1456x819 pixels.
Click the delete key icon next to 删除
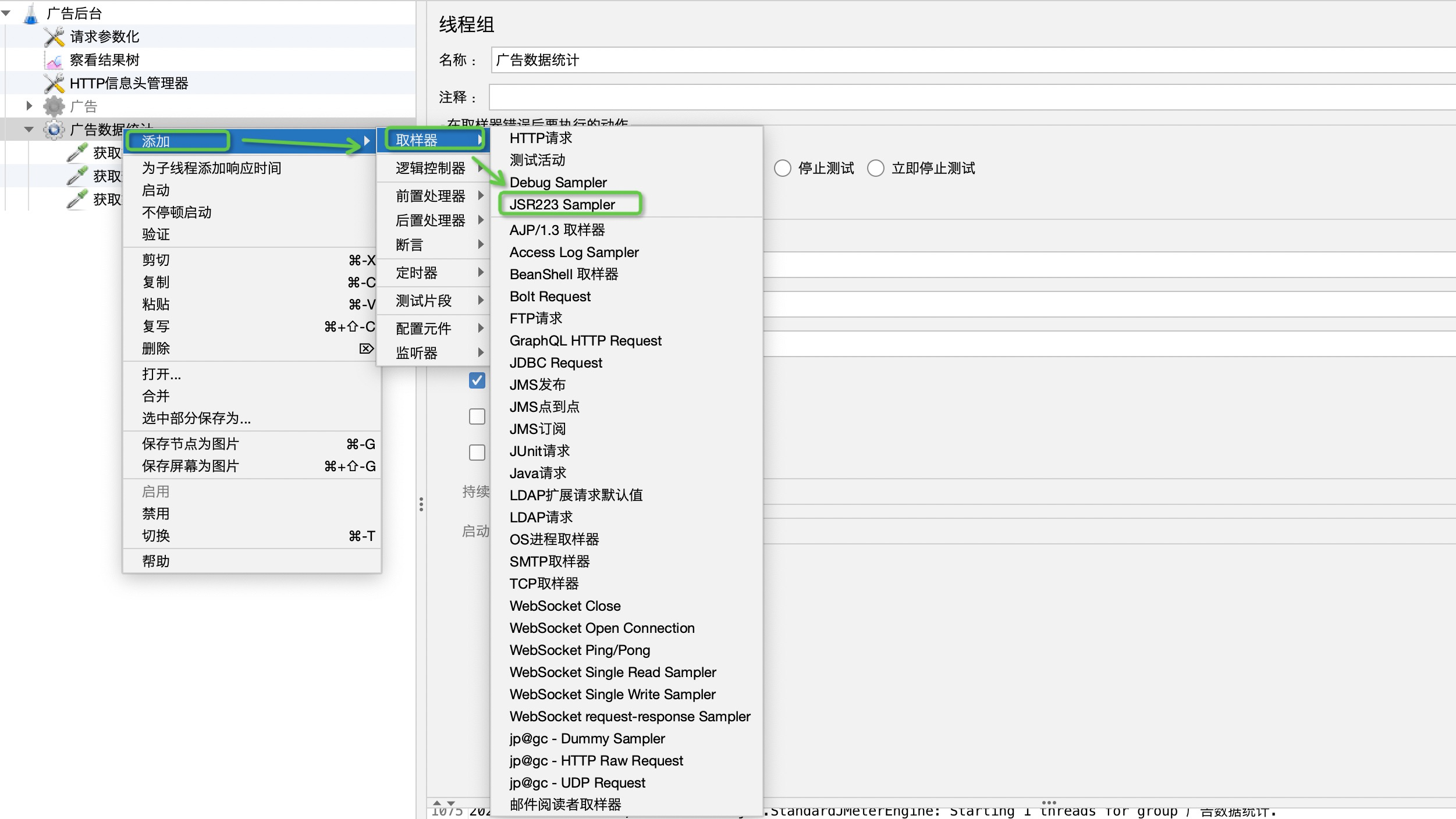point(366,348)
